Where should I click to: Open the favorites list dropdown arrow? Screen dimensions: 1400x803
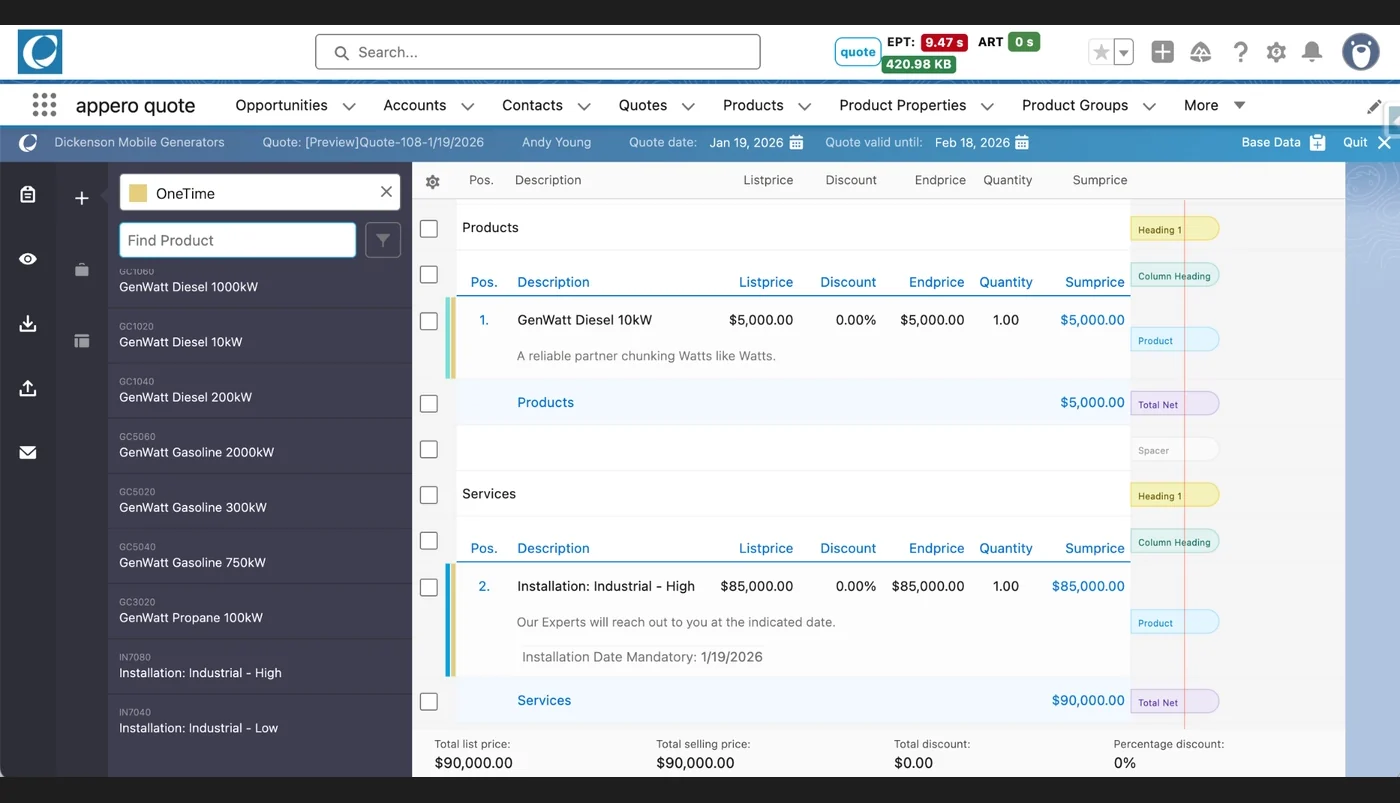tap(1124, 52)
